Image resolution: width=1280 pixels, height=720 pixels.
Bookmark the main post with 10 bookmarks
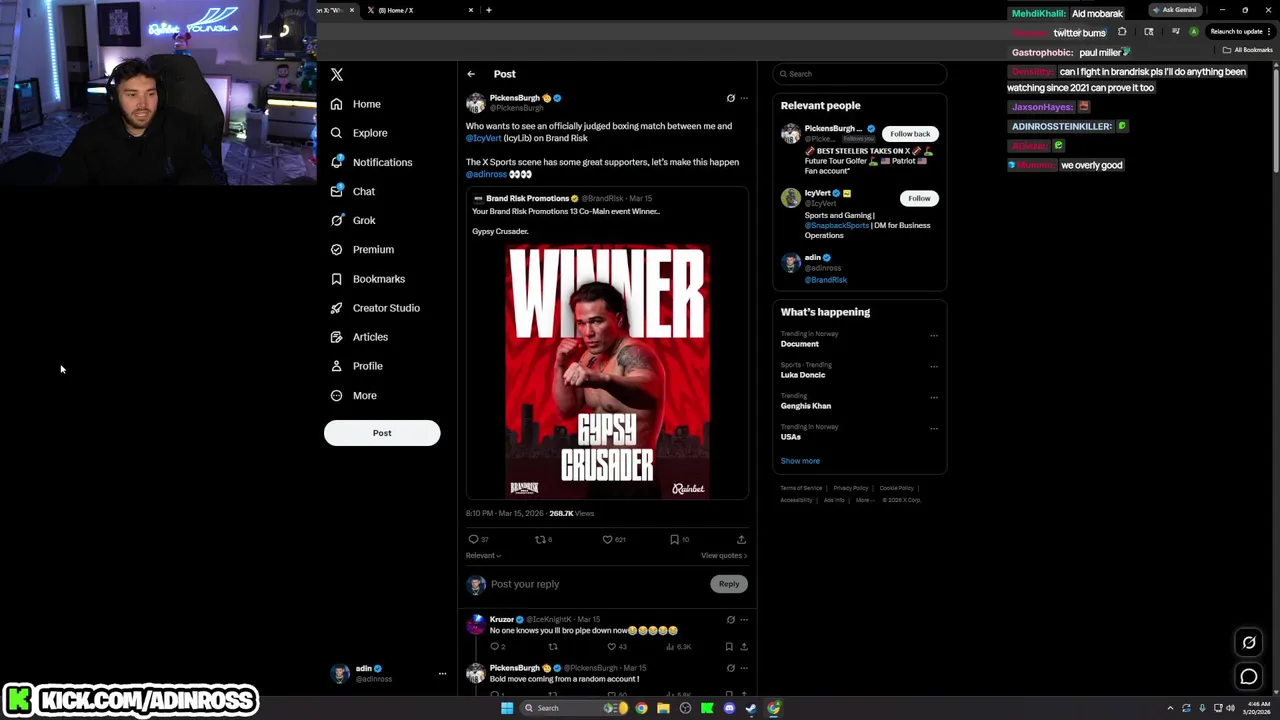[674, 540]
